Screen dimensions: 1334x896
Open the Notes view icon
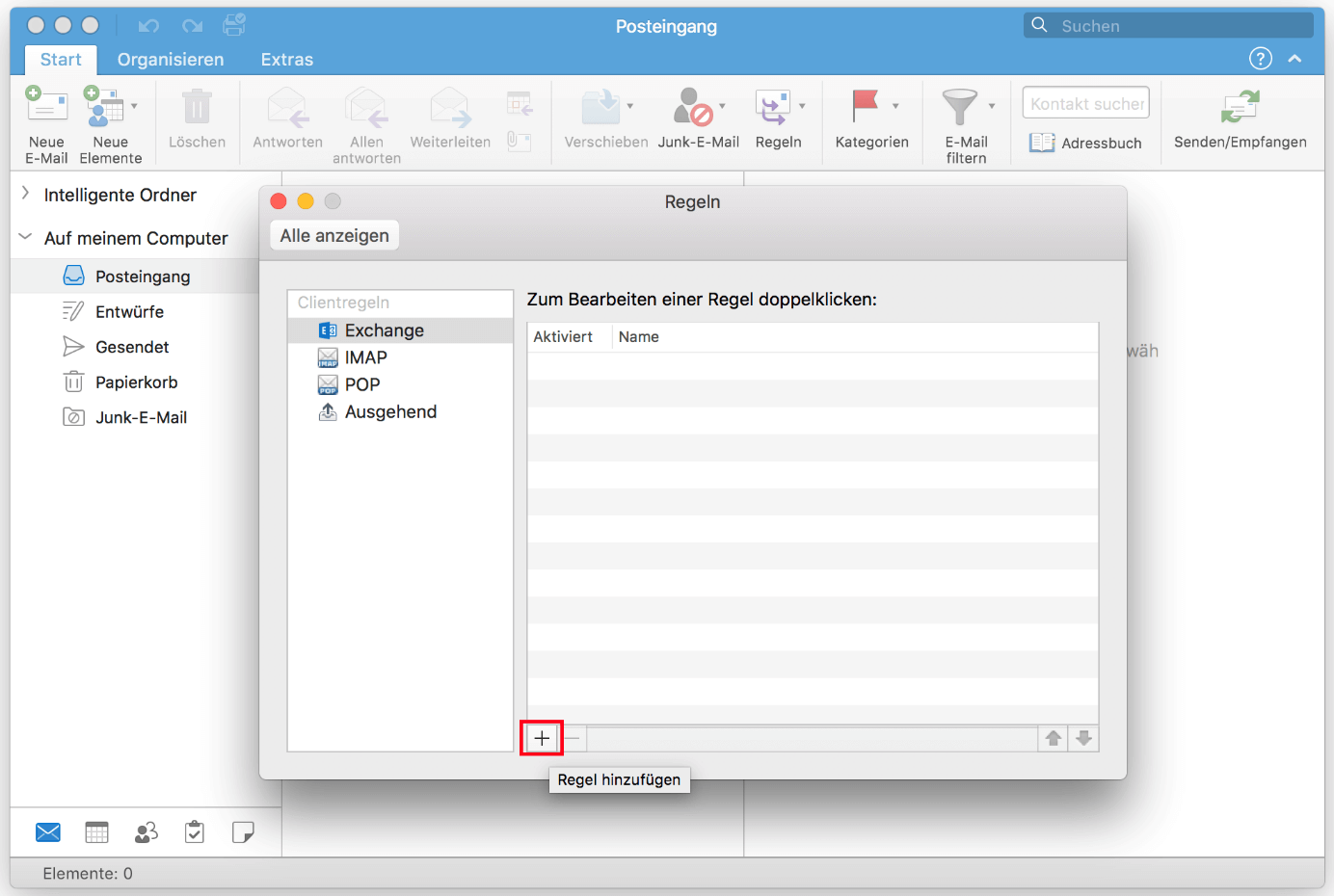coord(243,832)
